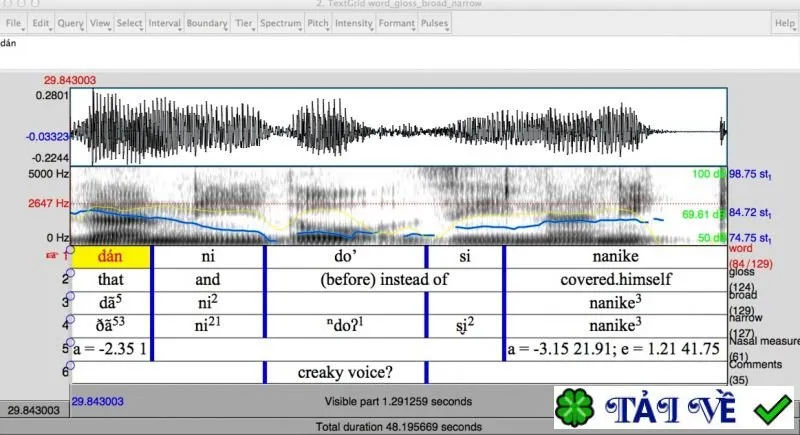Click the boundary circle on tier 2

click(70, 273)
